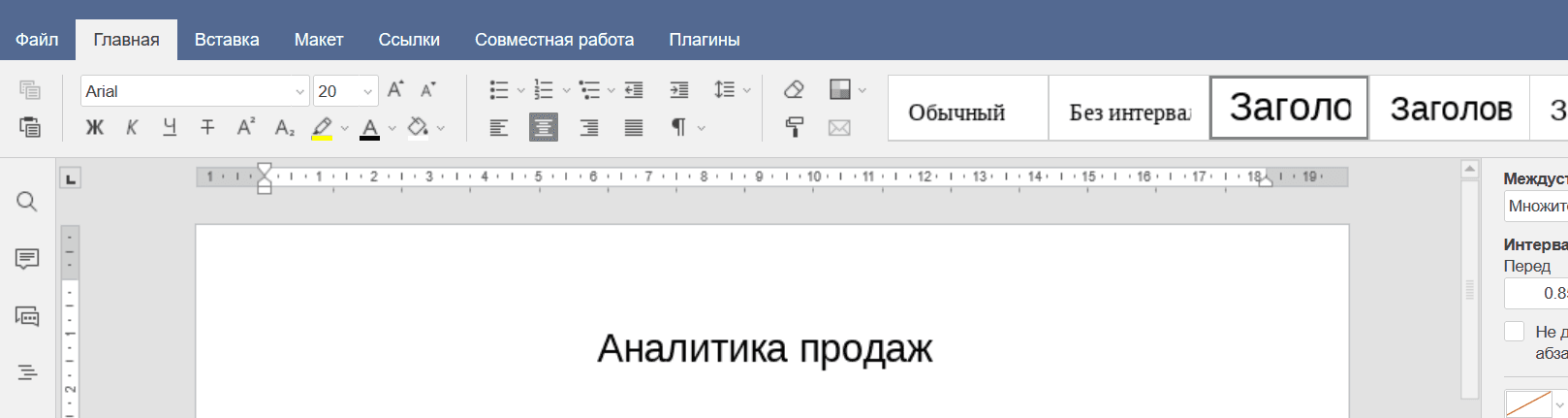Toggle Superscript formatting

(245, 127)
